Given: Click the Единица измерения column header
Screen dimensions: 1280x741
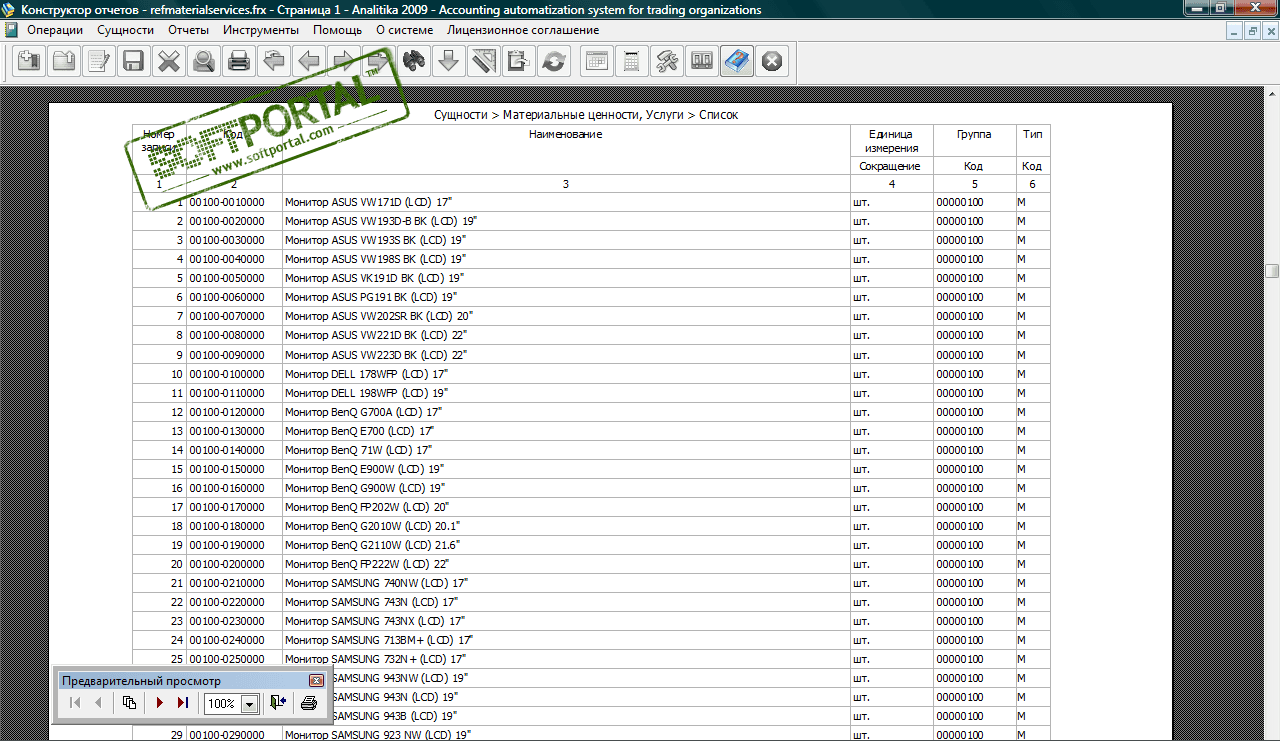Looking at the screenshot, I should tap(892, 141).
